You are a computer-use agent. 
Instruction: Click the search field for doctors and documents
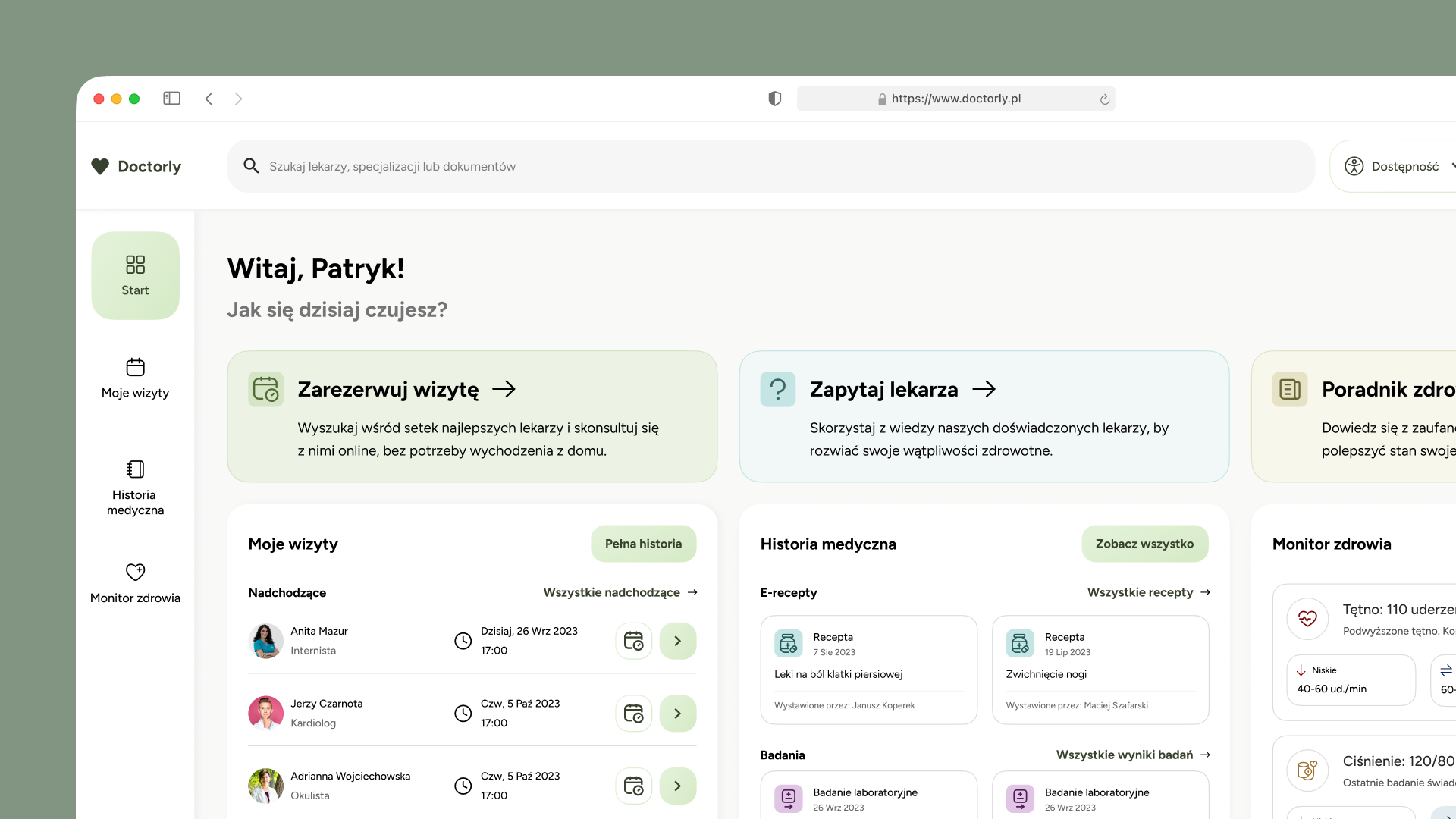tap(770, 166)
